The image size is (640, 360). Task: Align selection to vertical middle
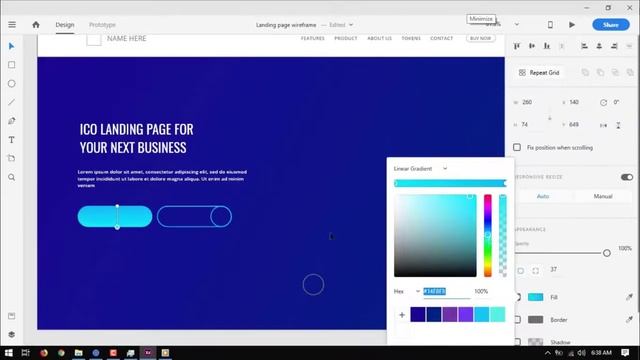click(532, 46)
